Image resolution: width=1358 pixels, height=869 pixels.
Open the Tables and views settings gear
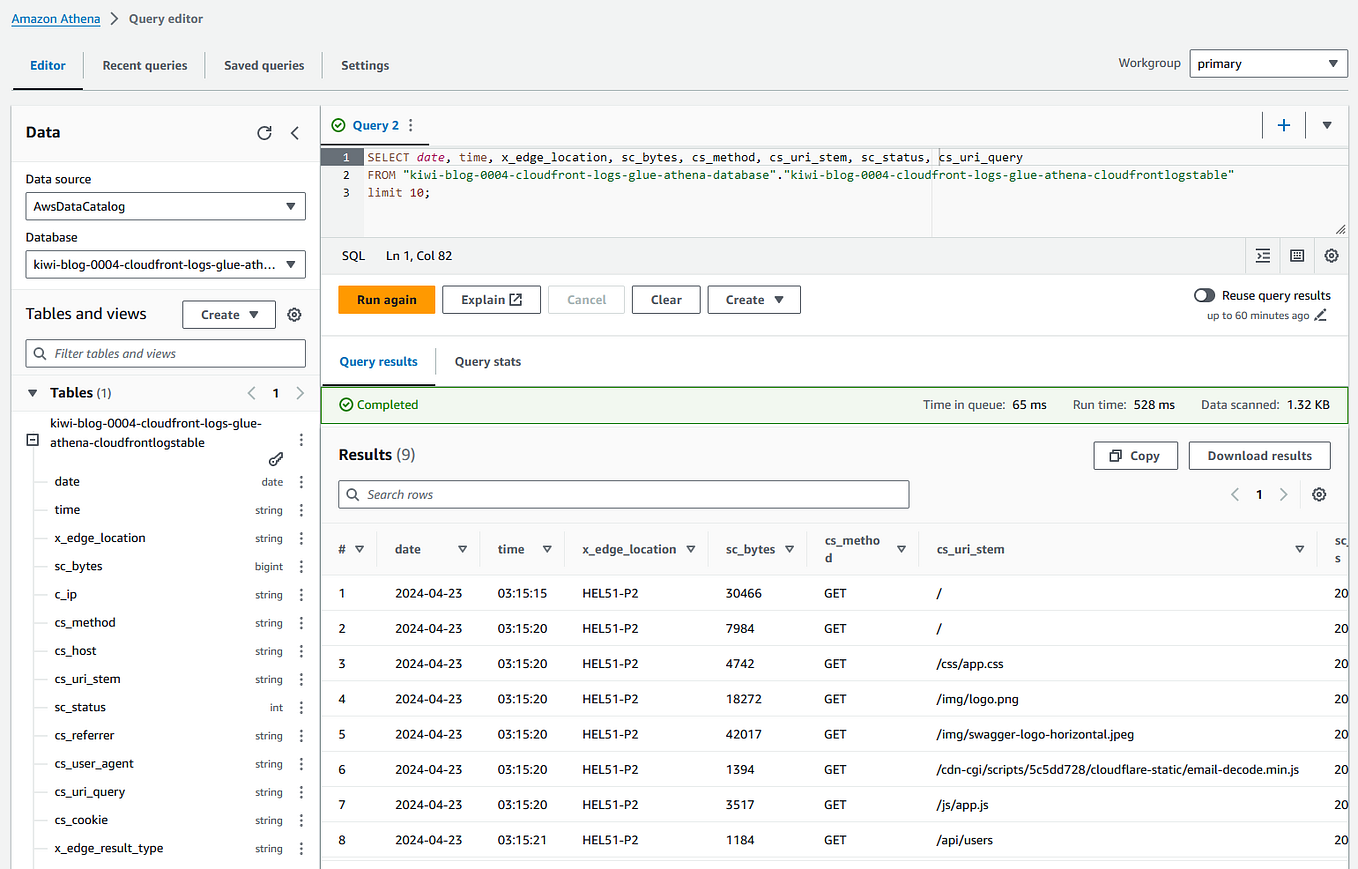click(x=294, y=314)
